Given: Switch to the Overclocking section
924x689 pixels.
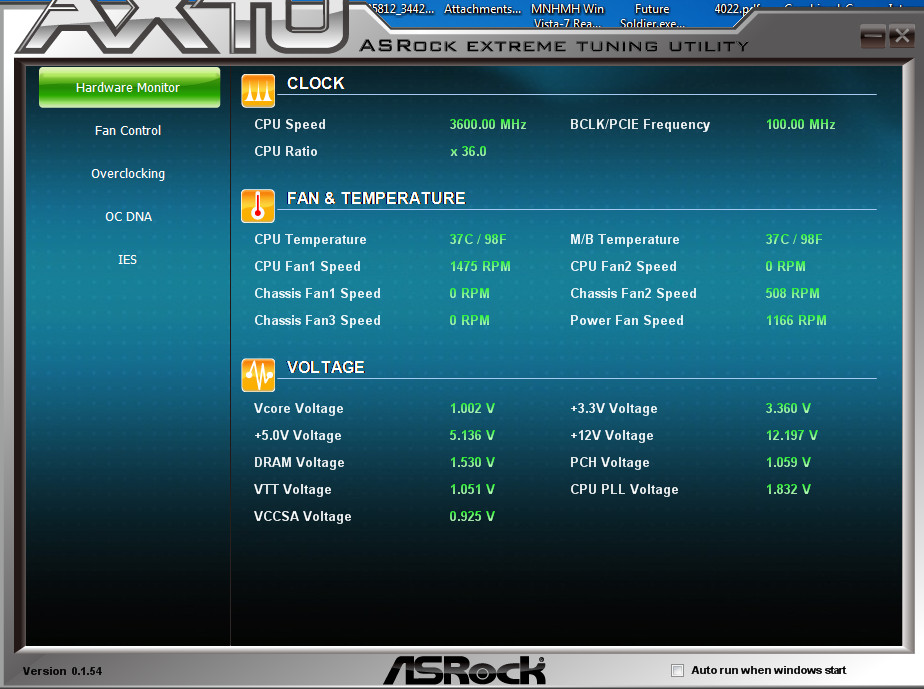Looking at the screenshot, I should (128, 173).
